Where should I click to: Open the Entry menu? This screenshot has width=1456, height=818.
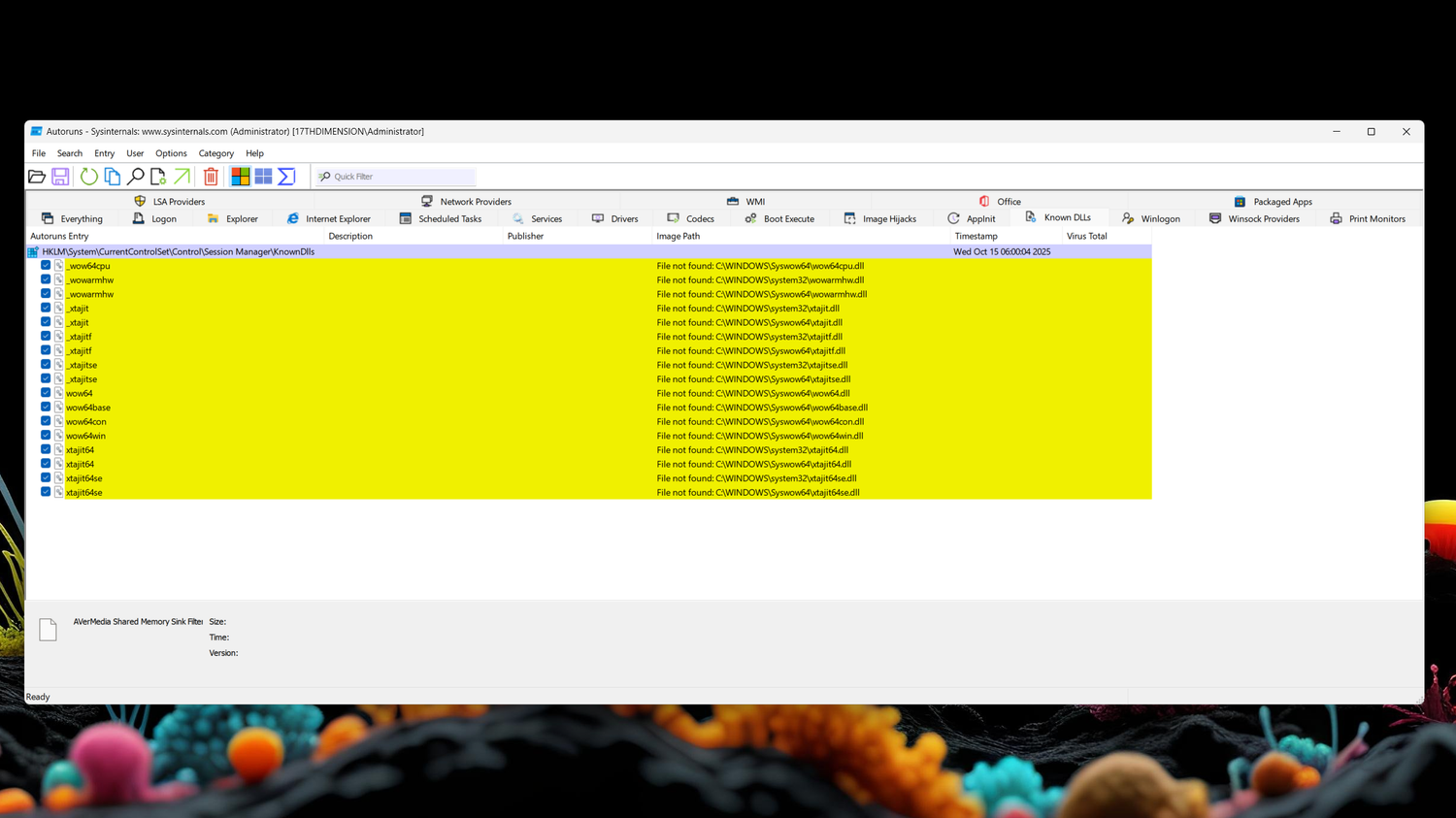(x=105, y=153)
